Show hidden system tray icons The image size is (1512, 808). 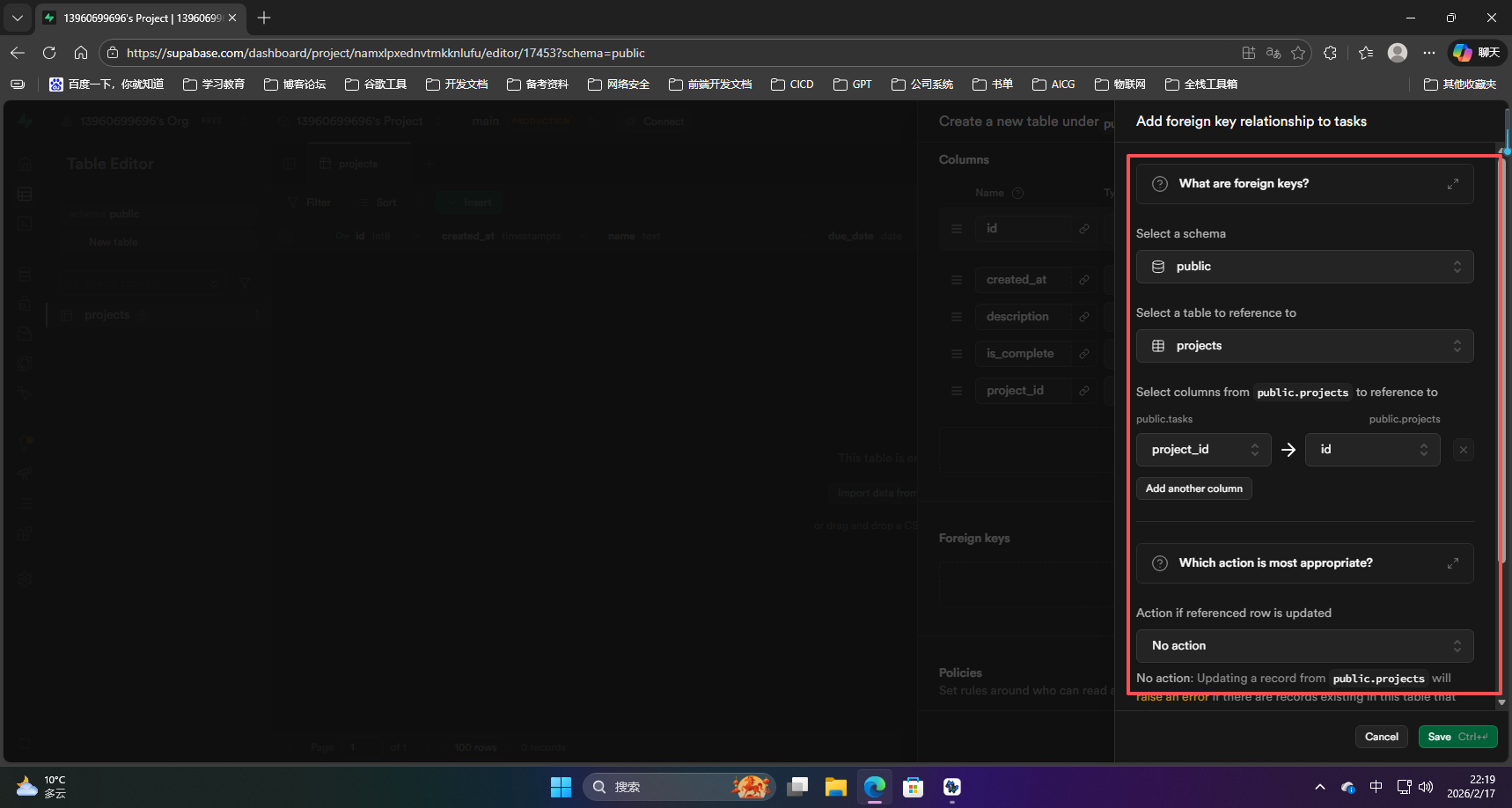coord(1319,787)
